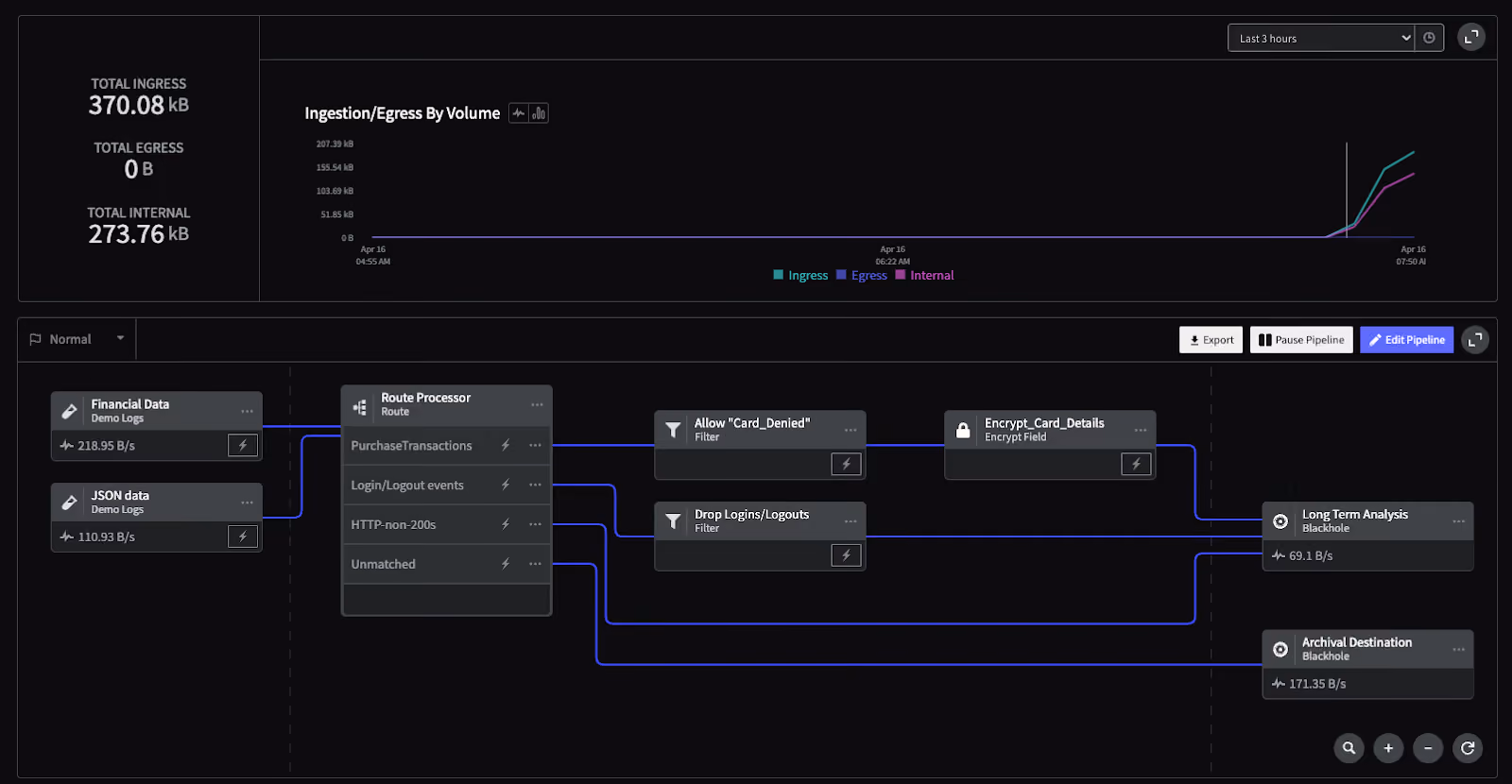
Task: Expand the pipeline canvas to fullscreen
Action: click(x=1475, y=340)
